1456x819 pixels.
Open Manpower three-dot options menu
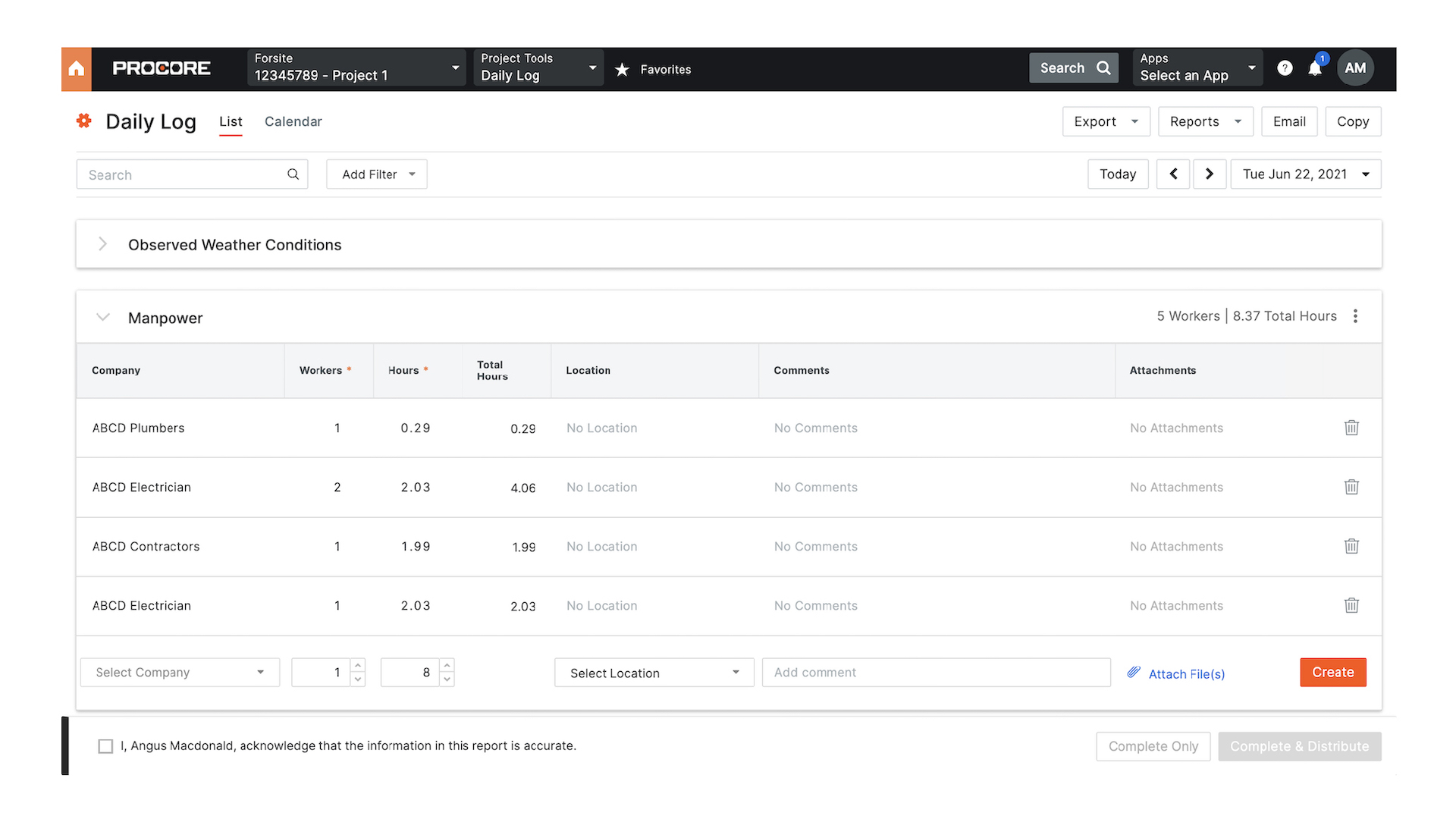(x=1355, y=316)
